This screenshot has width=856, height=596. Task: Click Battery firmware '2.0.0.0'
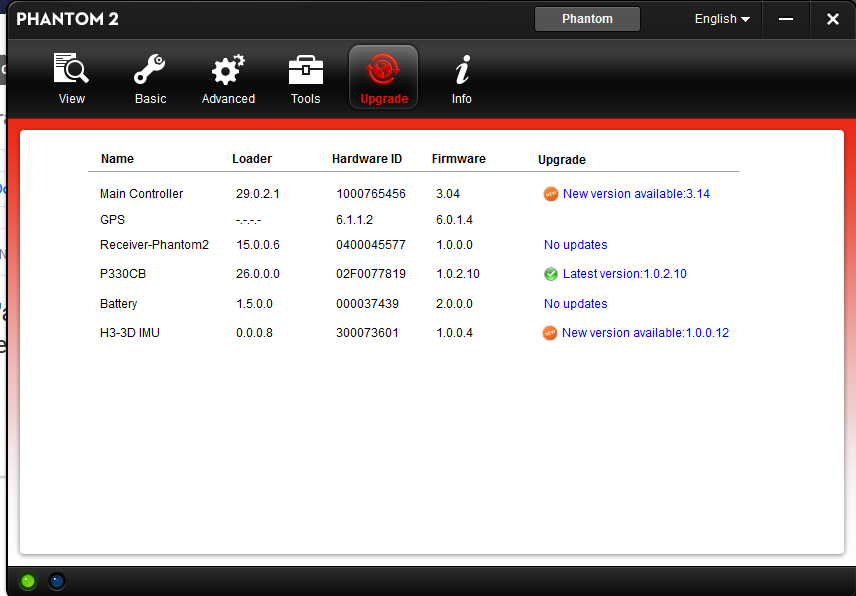pos(454,304)
